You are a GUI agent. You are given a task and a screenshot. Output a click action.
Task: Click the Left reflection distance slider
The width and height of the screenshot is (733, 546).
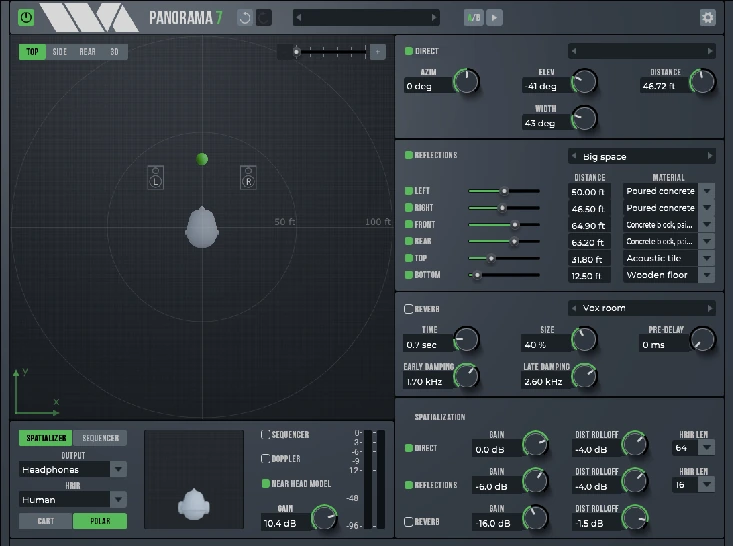tap(504, 191)
